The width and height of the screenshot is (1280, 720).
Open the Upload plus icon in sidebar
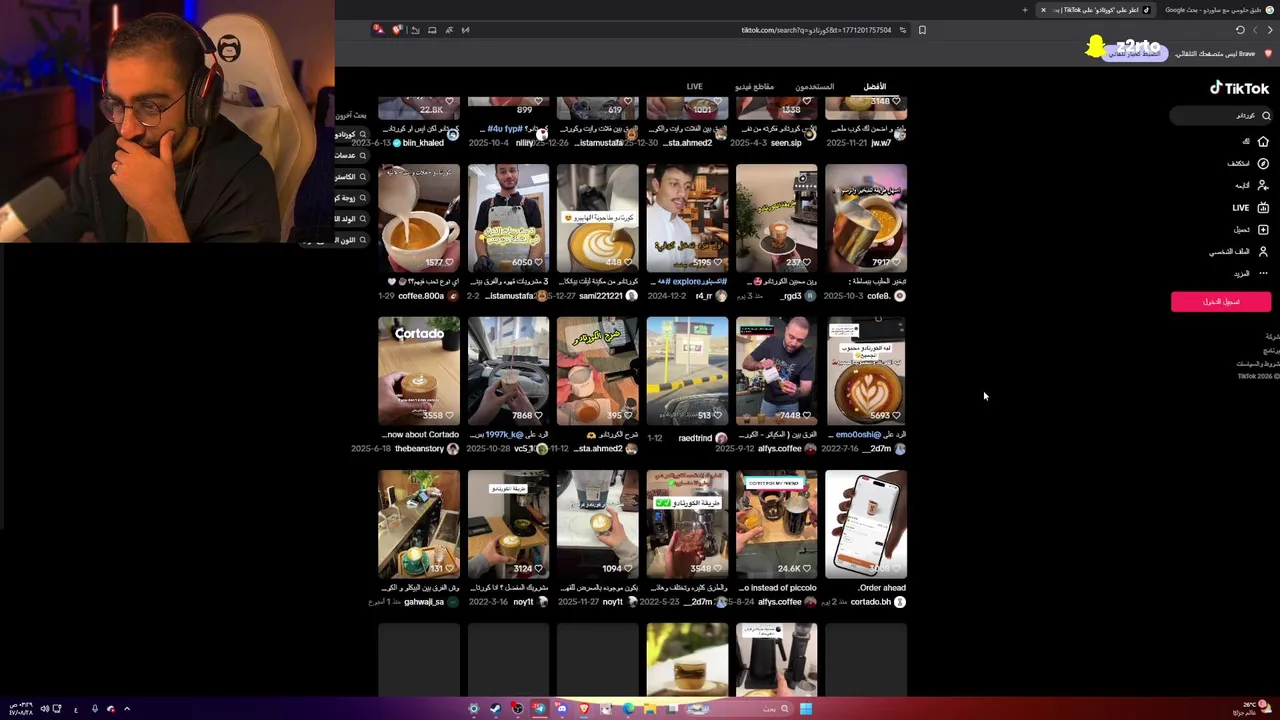click(1263, 230)
